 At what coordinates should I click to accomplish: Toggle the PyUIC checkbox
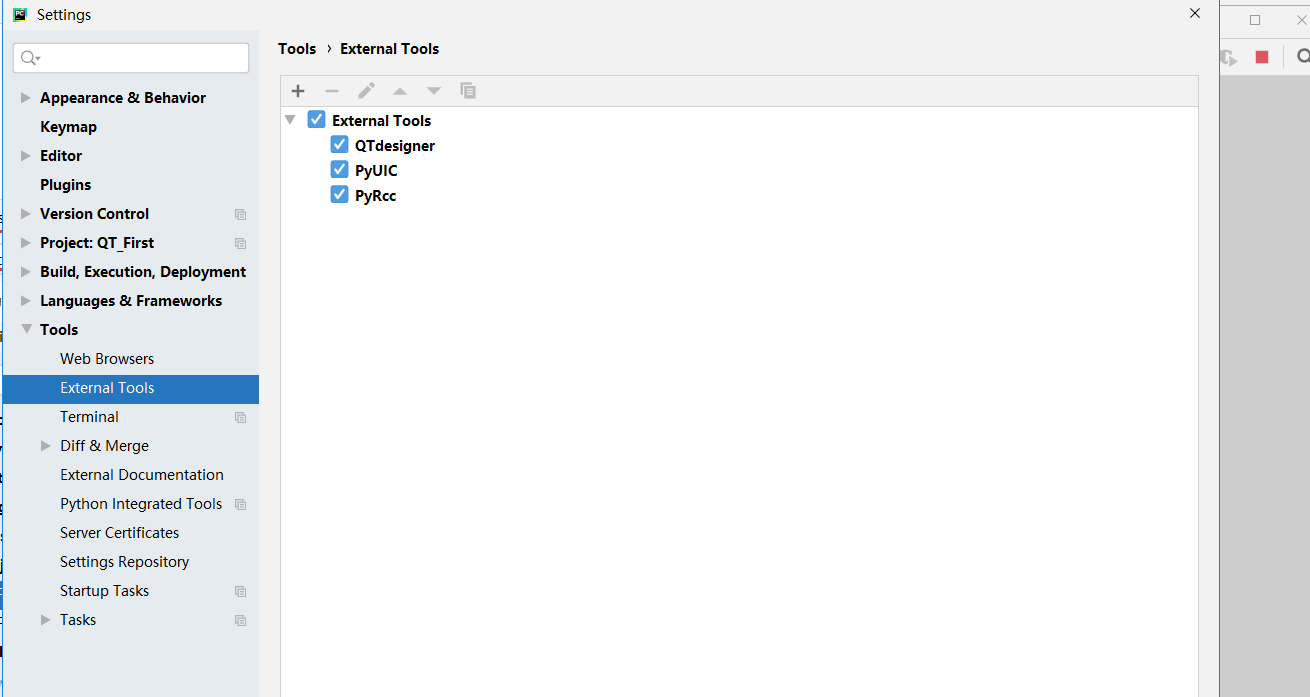[340, 169]
